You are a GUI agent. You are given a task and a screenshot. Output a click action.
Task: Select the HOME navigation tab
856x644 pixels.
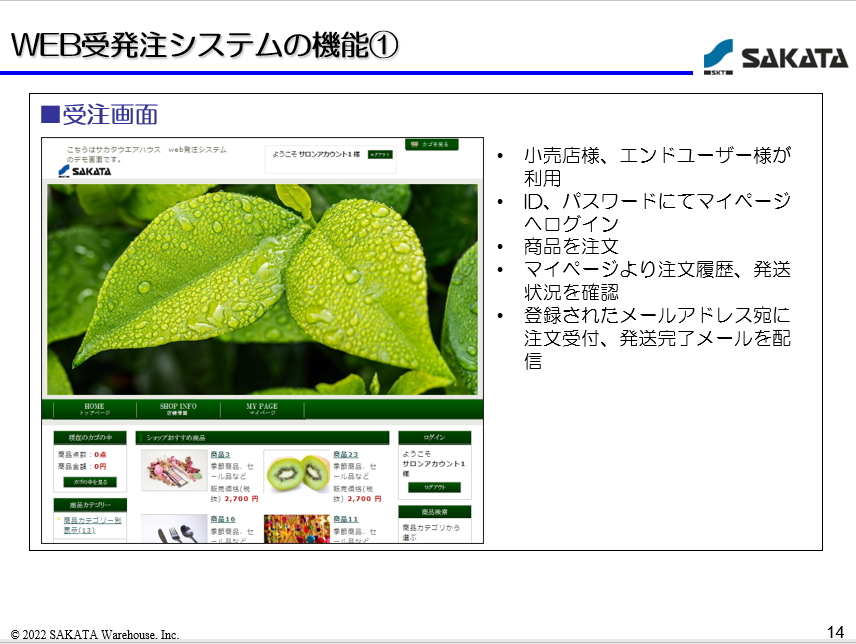click(x=94, y=409)
